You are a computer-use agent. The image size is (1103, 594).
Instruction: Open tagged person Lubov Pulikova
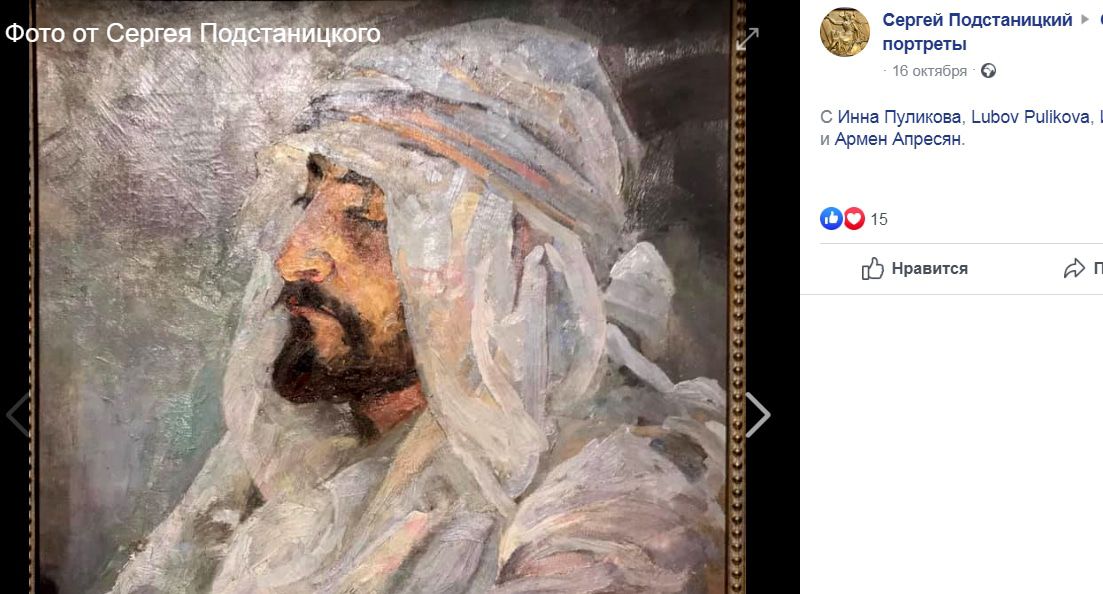pyautogui.click(x=1030, y=117)
